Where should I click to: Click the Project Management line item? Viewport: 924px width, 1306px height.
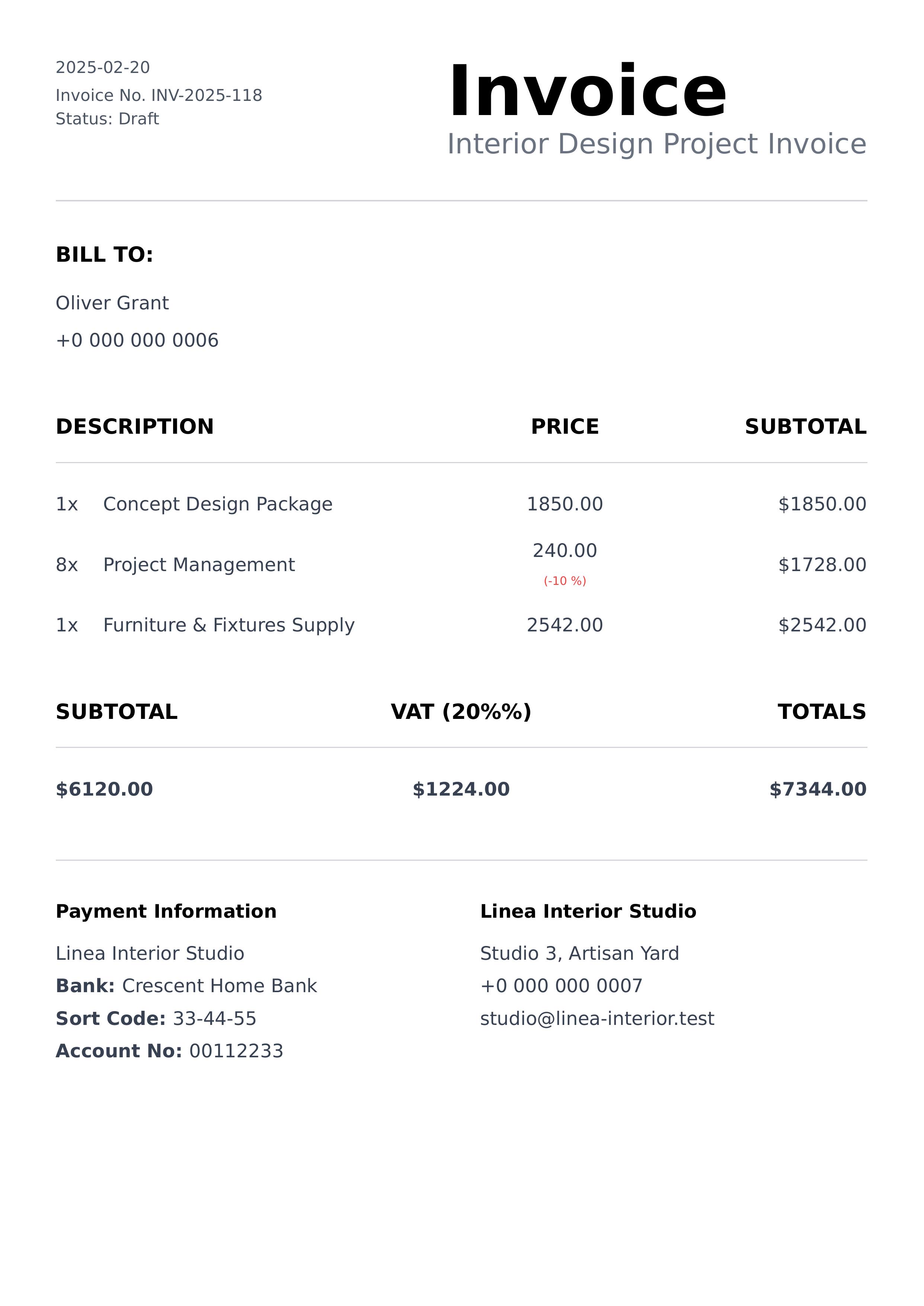(x=199, y=565)
